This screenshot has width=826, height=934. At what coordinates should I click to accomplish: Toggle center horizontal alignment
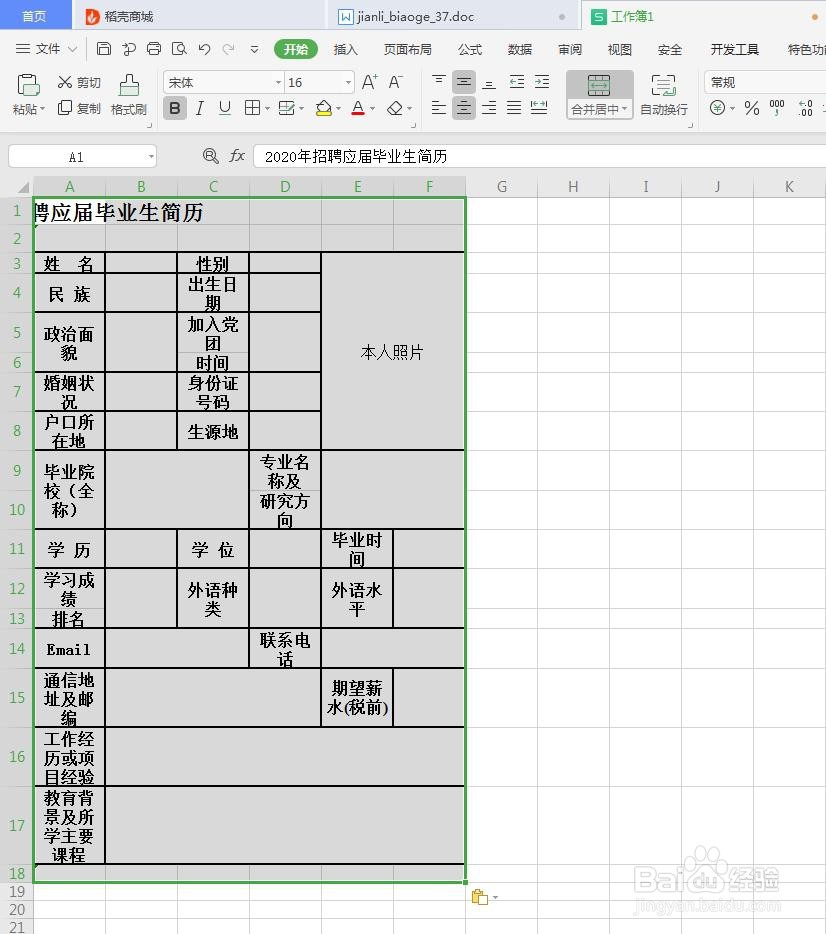pyautogui.click(x=463, y=108)
